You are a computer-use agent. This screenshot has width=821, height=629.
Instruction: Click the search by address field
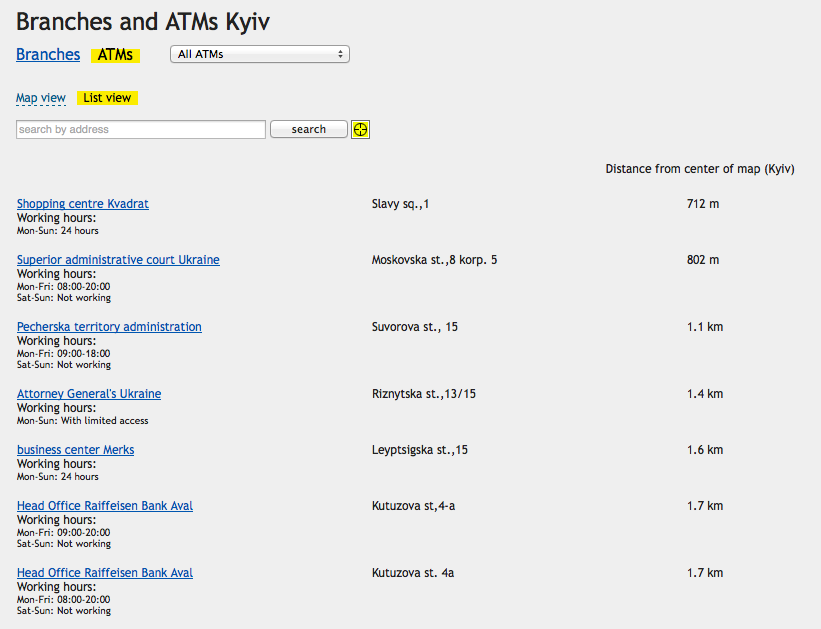pyautogui.click(x=141, y=129)
